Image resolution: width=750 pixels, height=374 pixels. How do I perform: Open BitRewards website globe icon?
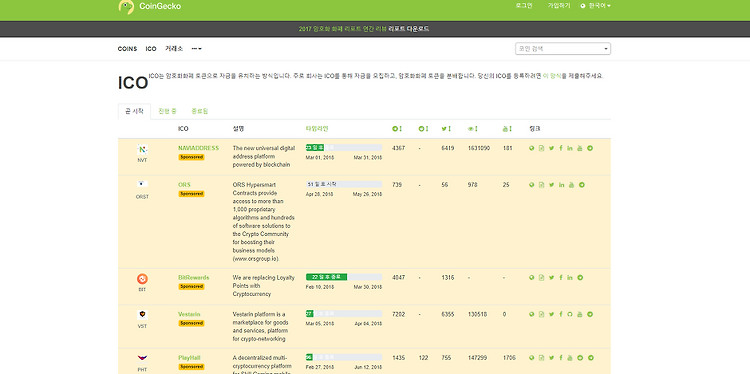click(531, 277)
